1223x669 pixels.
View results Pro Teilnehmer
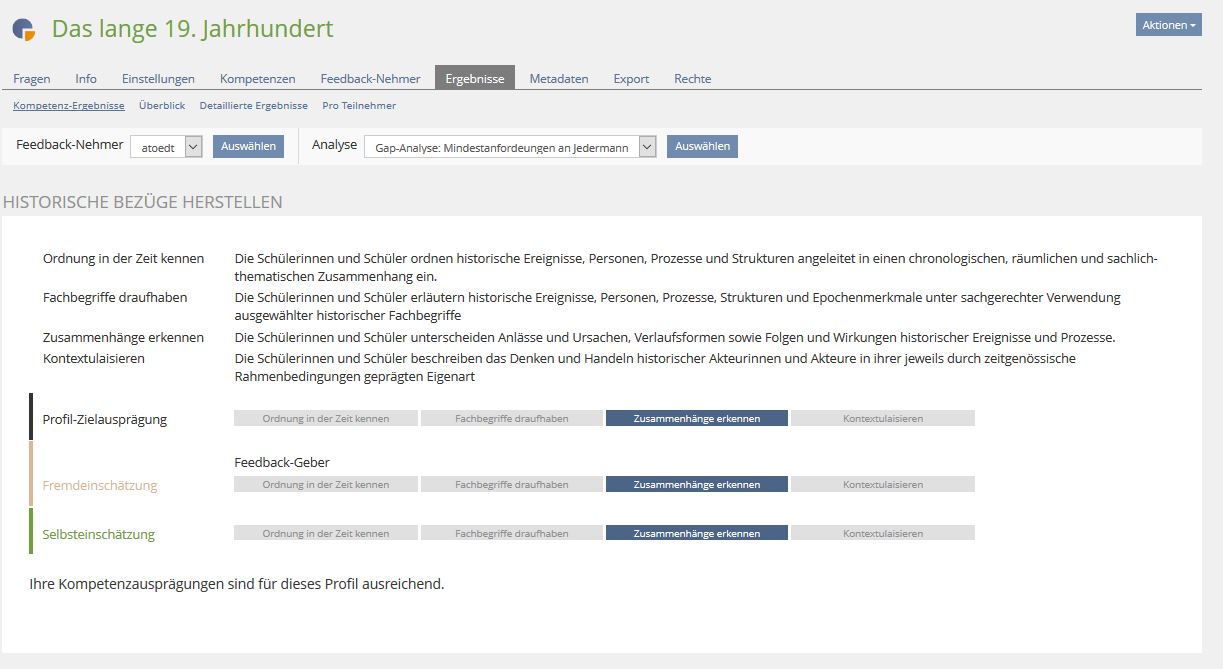pos(359,106)
